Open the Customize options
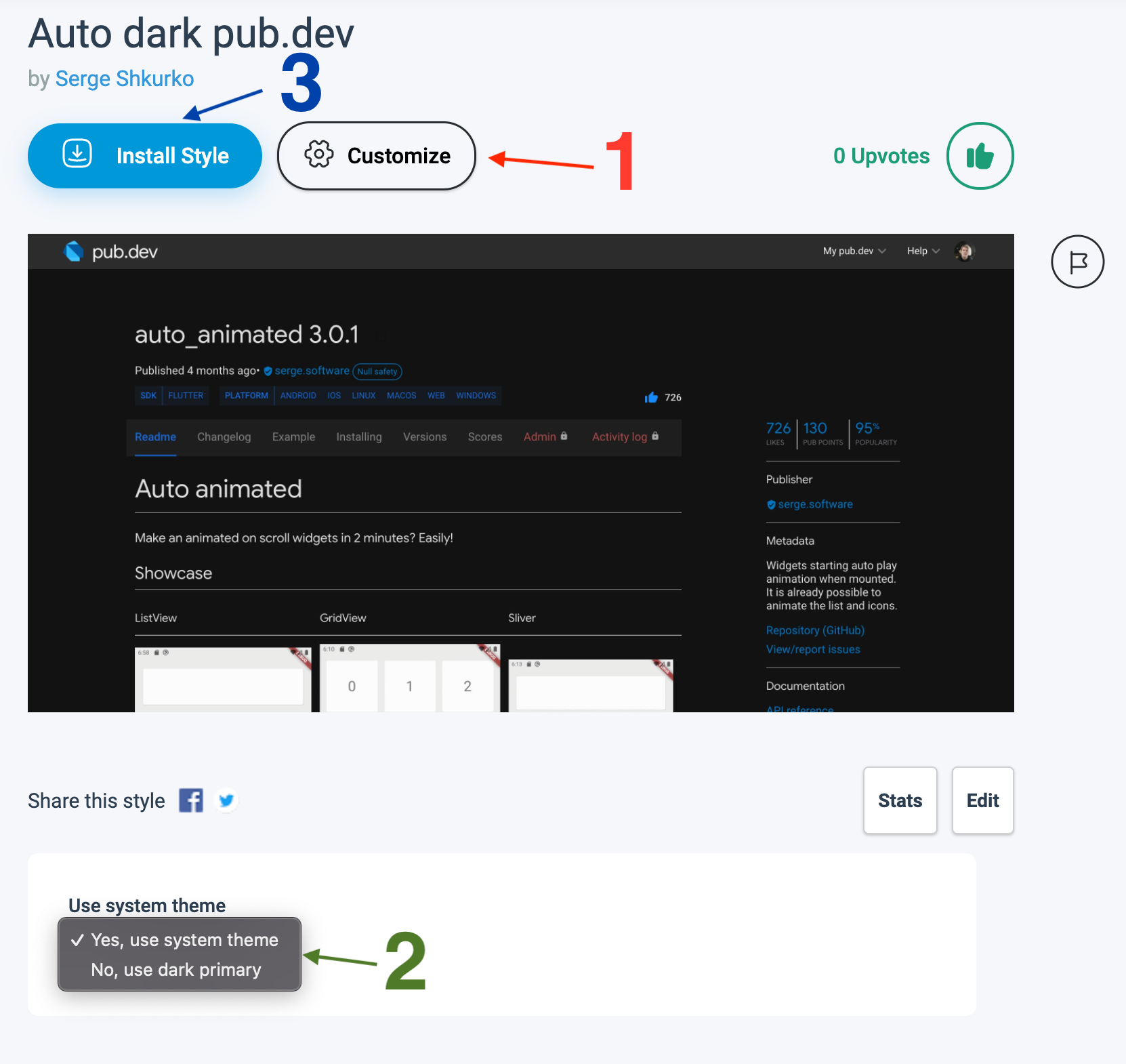 pos(377,156)
